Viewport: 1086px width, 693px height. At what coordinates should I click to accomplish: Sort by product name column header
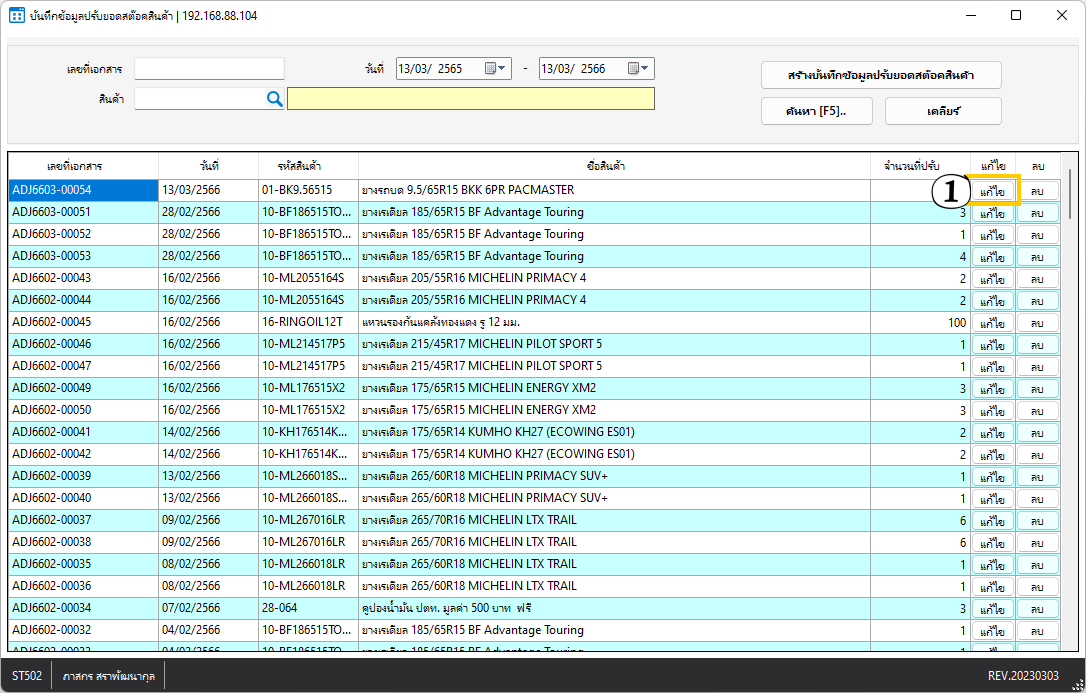click(x=614, y=165)
